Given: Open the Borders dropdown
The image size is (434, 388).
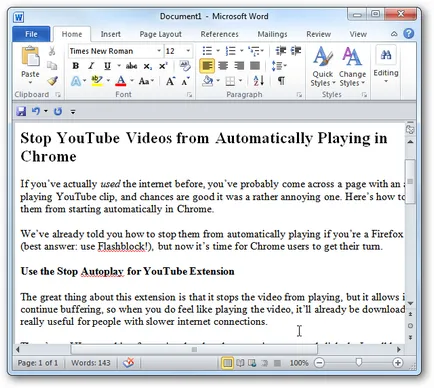Looking at the screenshot, I should pos(240,81).
